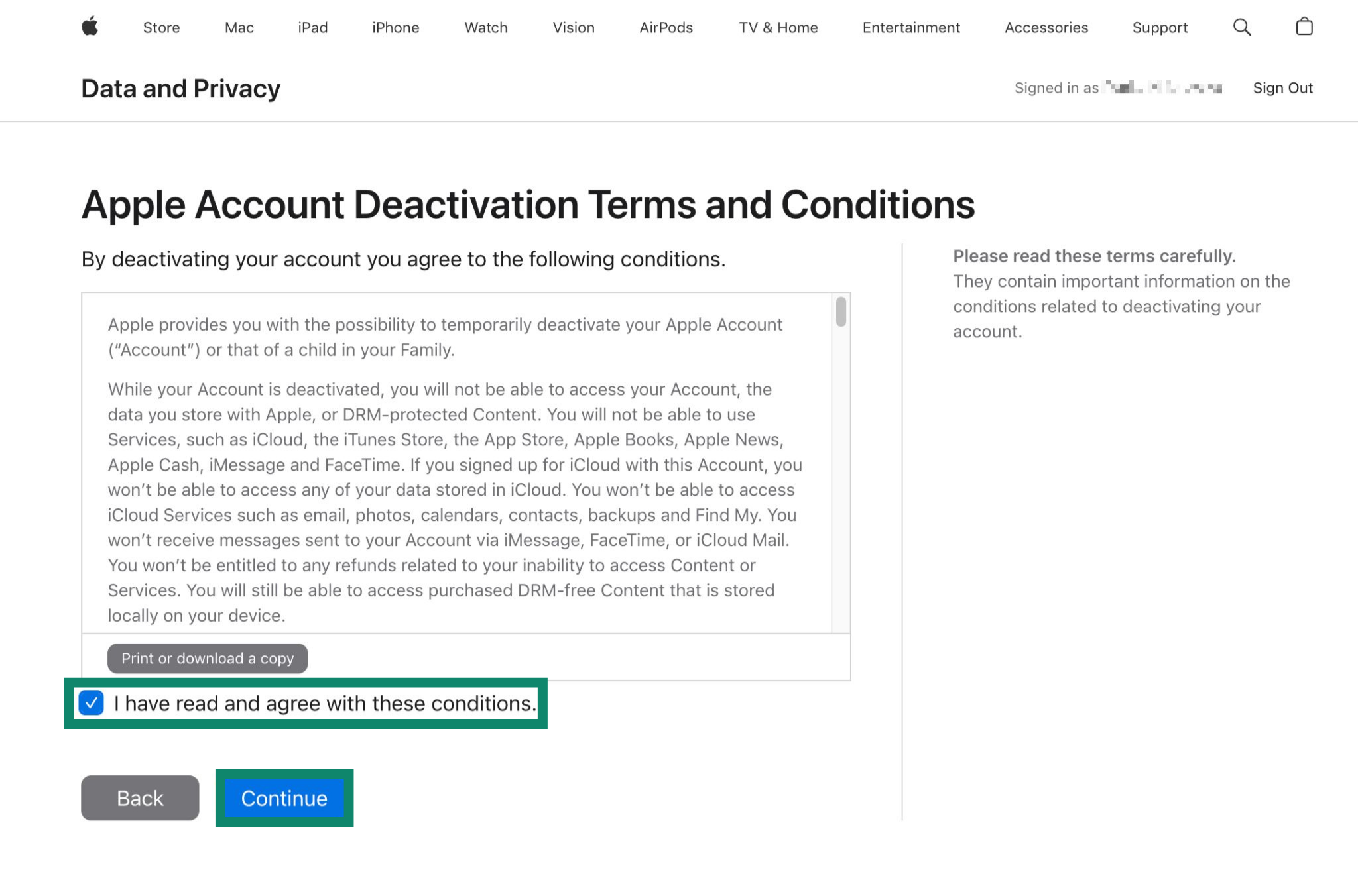Go to Accessories in navigation

pos(1046,28)
